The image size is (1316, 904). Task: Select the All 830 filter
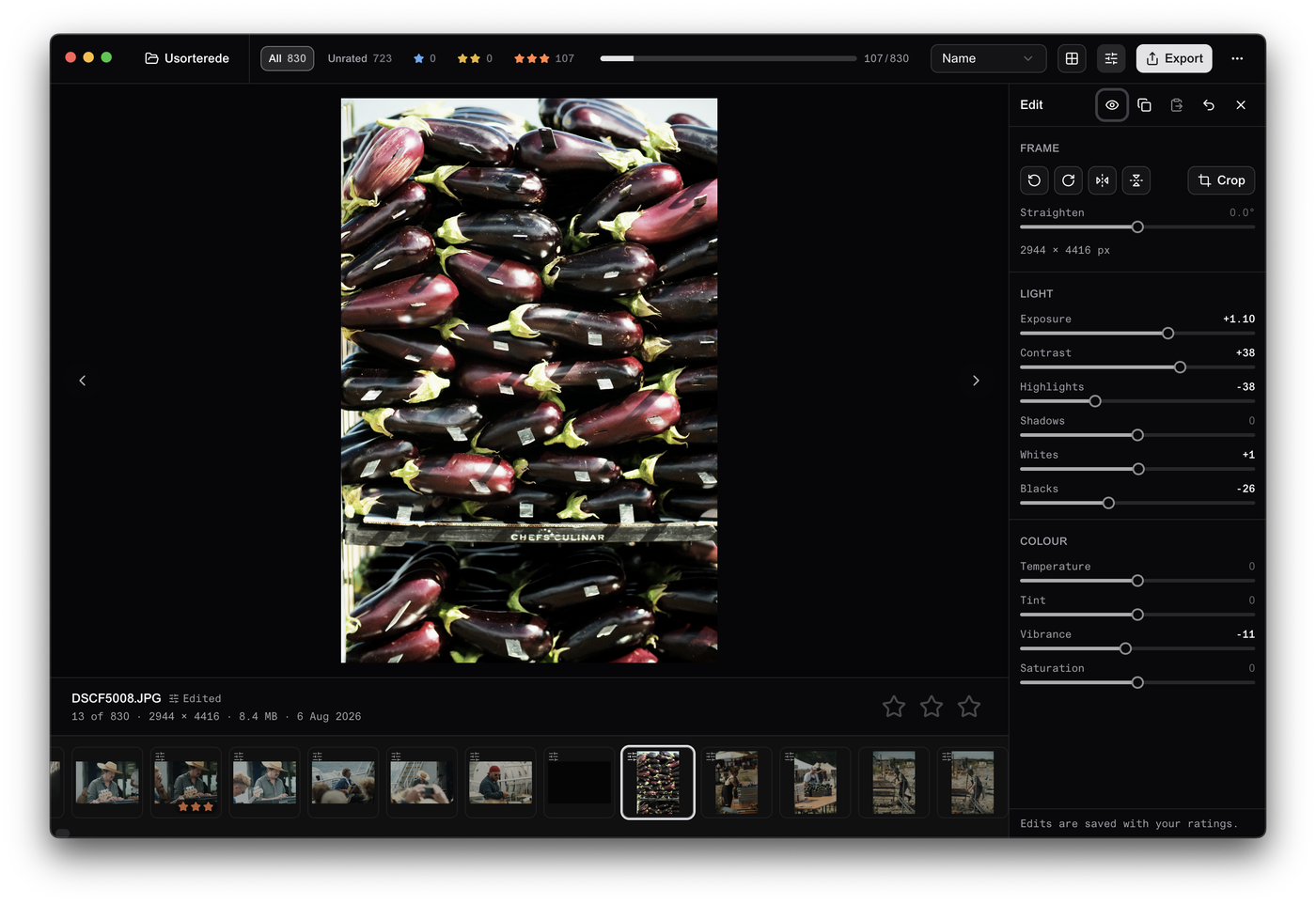coord(287,58)
